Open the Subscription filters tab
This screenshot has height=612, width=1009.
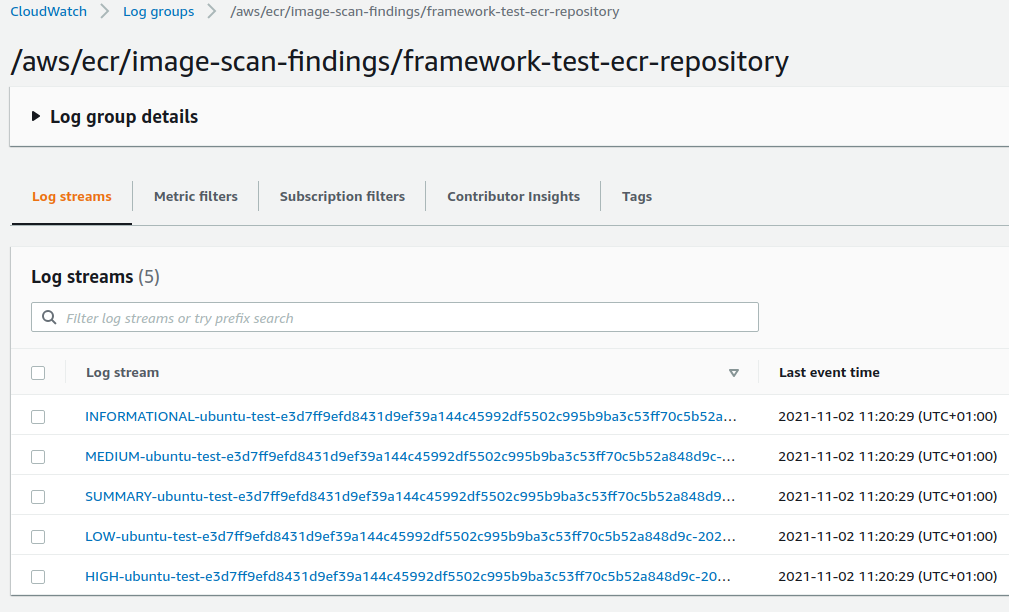pyautogui.click(x=342, y=196)
